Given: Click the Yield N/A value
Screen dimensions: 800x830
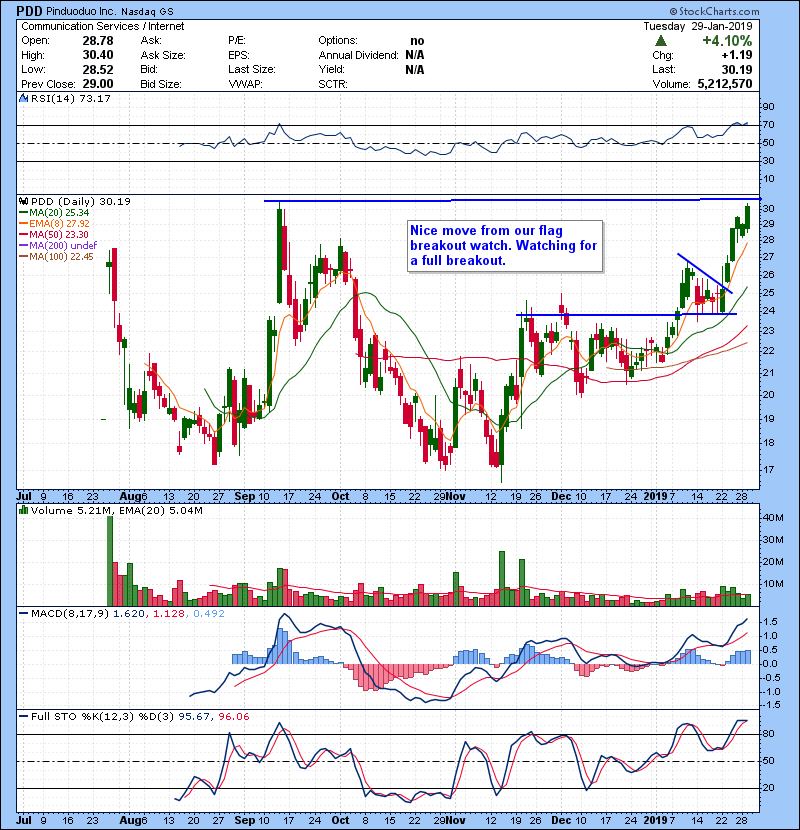Looking at the screenshot, I should pos(415,69).
